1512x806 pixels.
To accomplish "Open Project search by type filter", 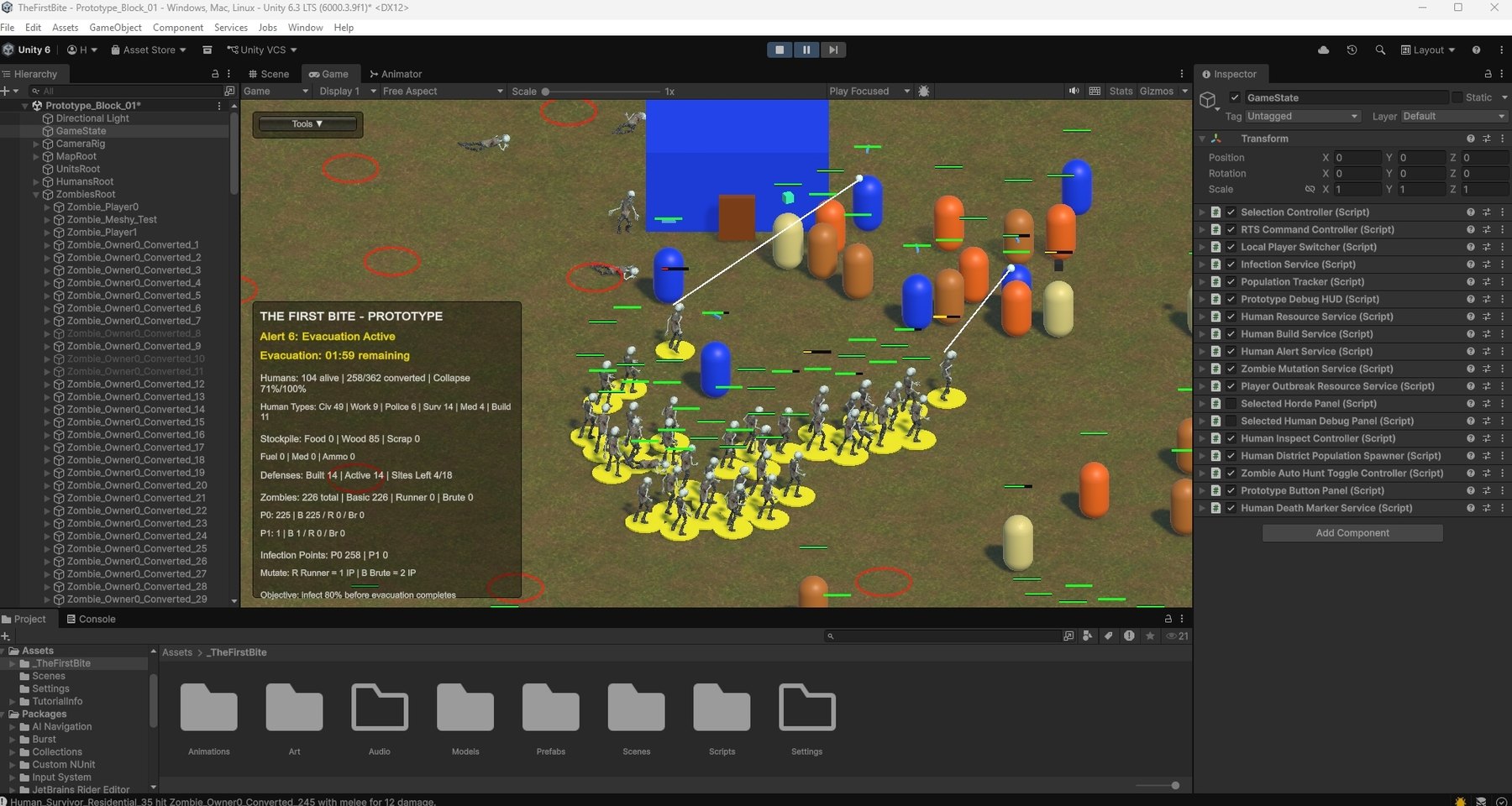I will coord(1088,636).
